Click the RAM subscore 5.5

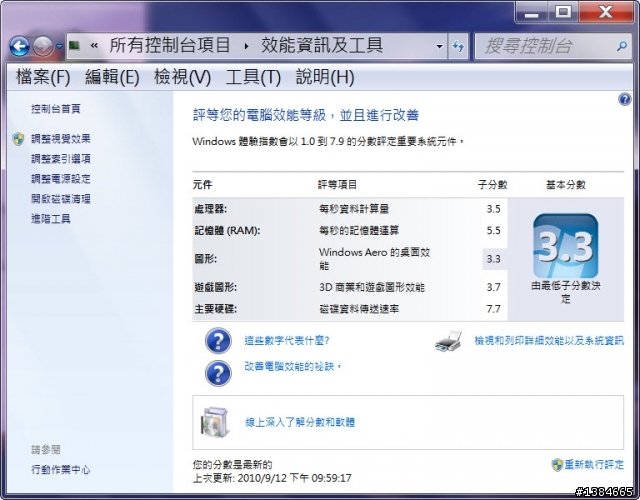(x=493, y=231)
